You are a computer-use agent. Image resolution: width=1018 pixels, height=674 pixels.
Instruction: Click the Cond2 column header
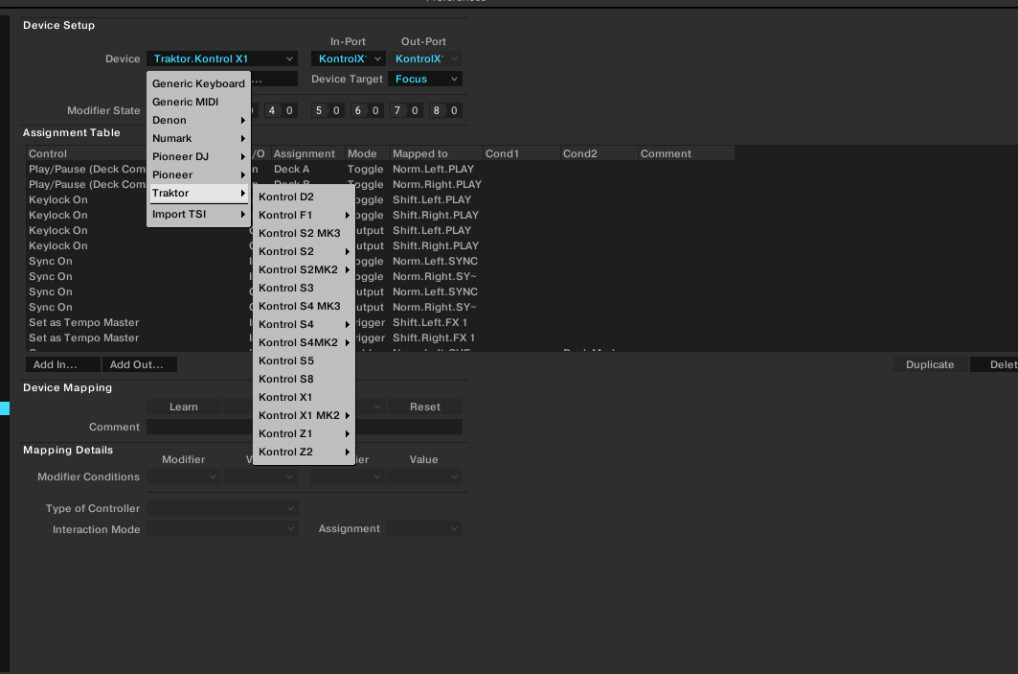tap(598, 153)
